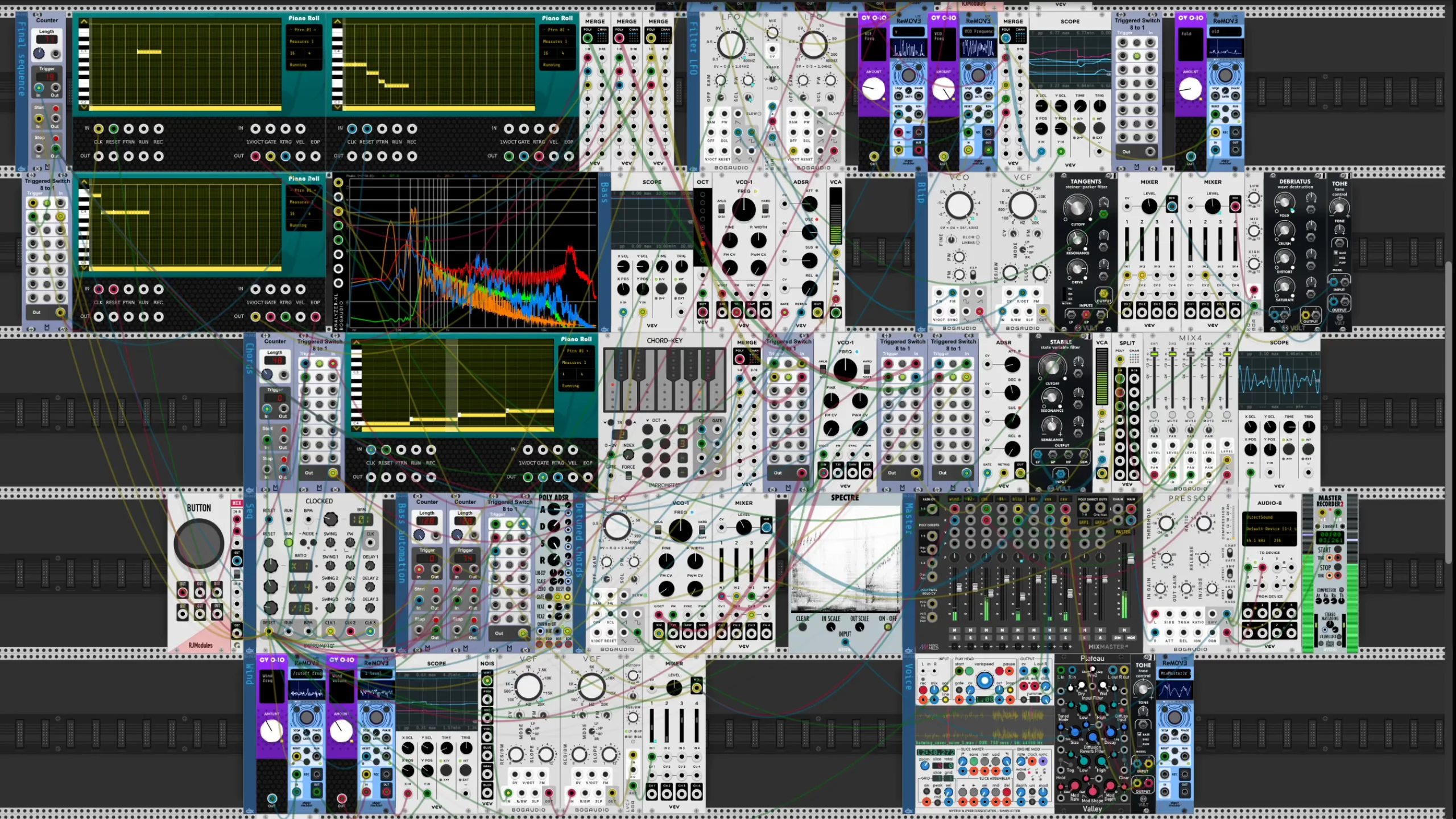
Task: Click the CUTOFF knob on STABILE filter
Action: click(x=1052, y=367)
